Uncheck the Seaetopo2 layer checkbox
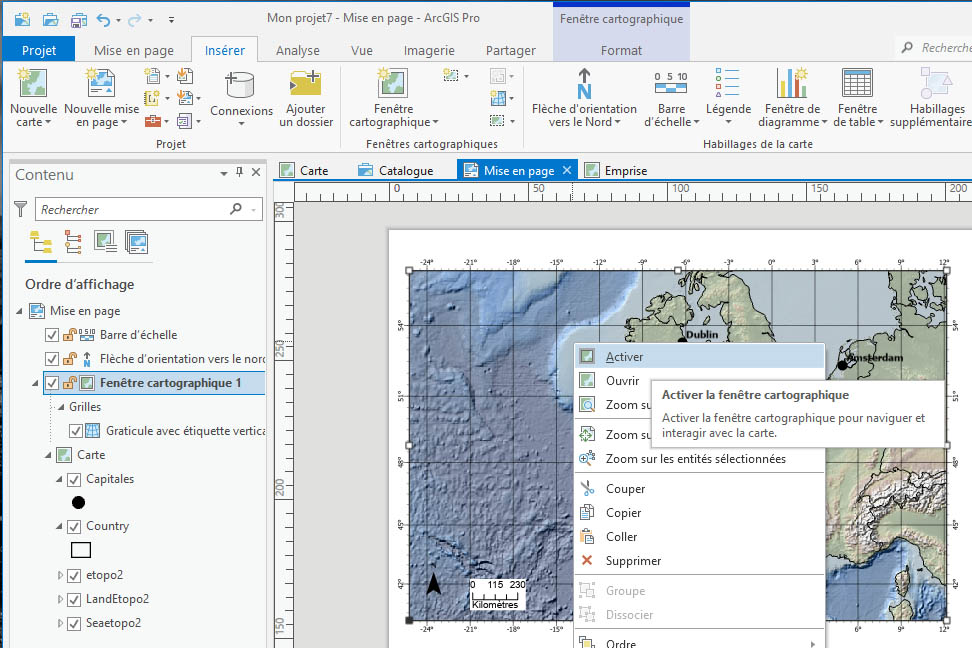The image size is (972, 648). coord(74,624)
